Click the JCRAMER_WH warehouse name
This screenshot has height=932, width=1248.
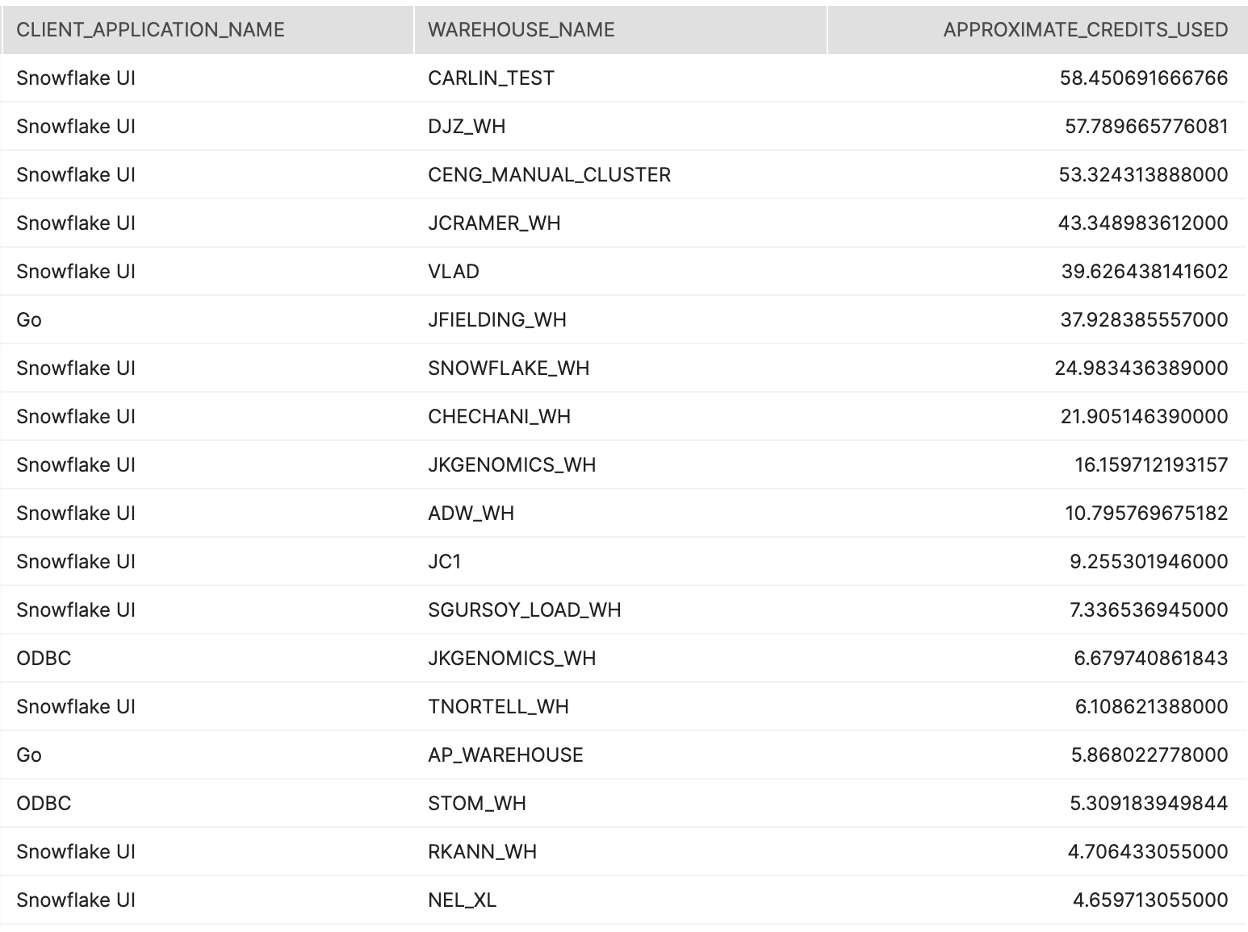point(494,223)
